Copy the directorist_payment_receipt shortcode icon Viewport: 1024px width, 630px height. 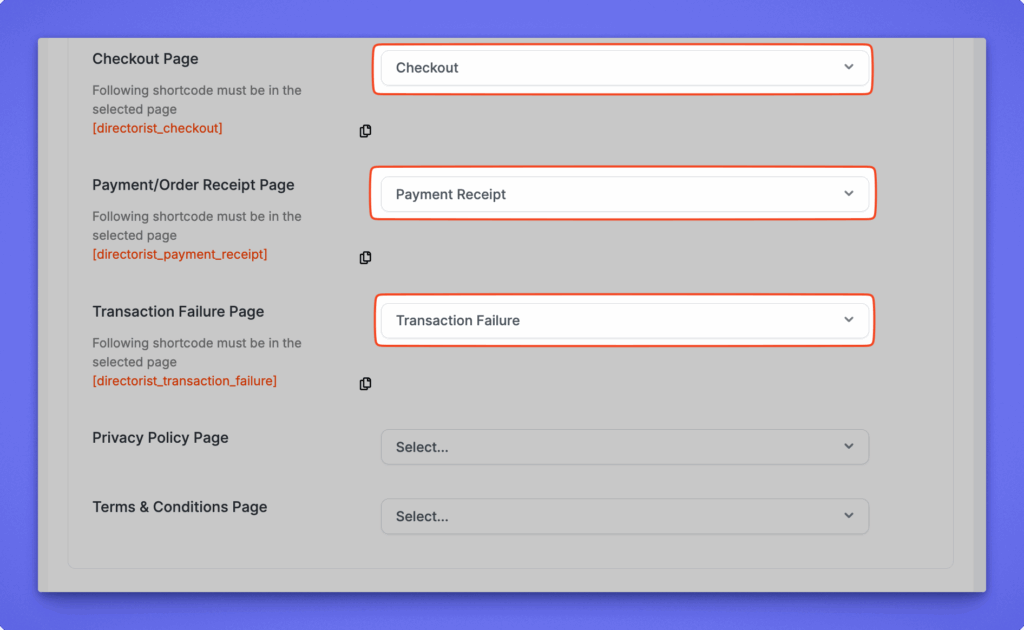tap(365, 257)
